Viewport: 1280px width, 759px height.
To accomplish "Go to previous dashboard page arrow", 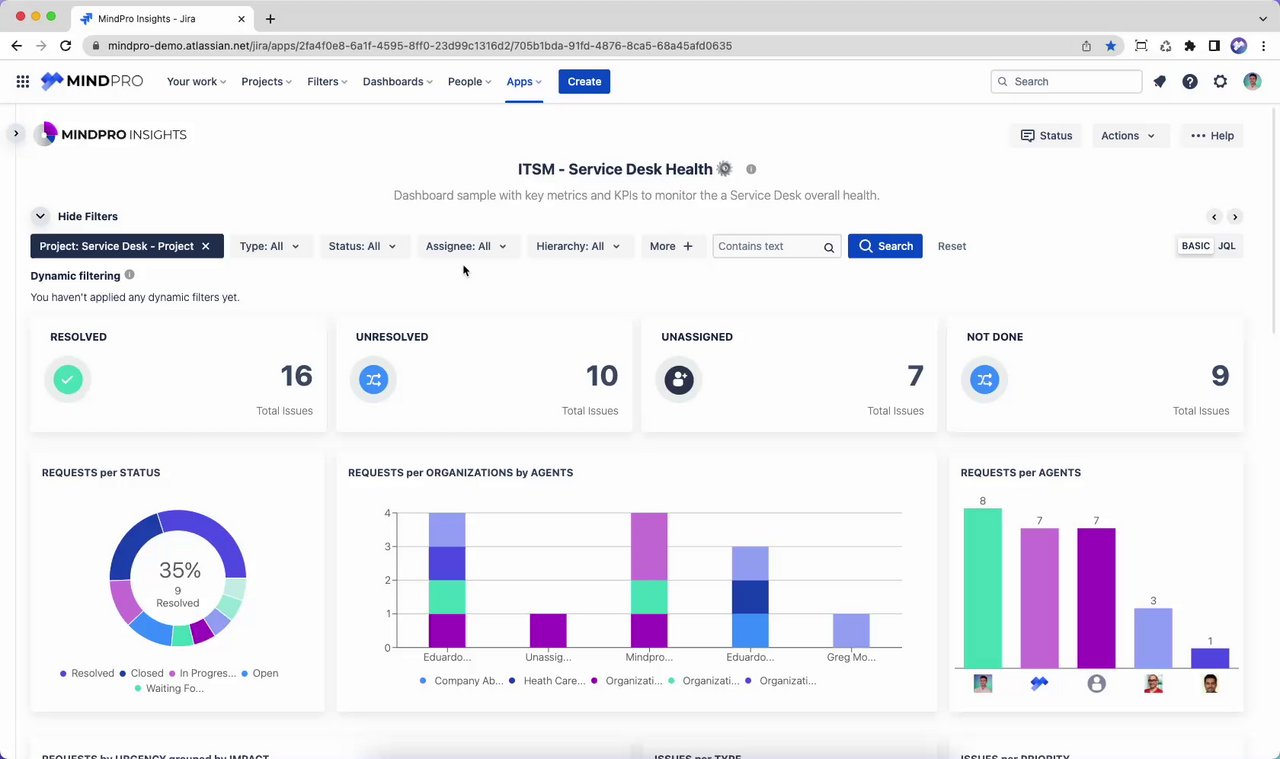I will pos(1214,217).
